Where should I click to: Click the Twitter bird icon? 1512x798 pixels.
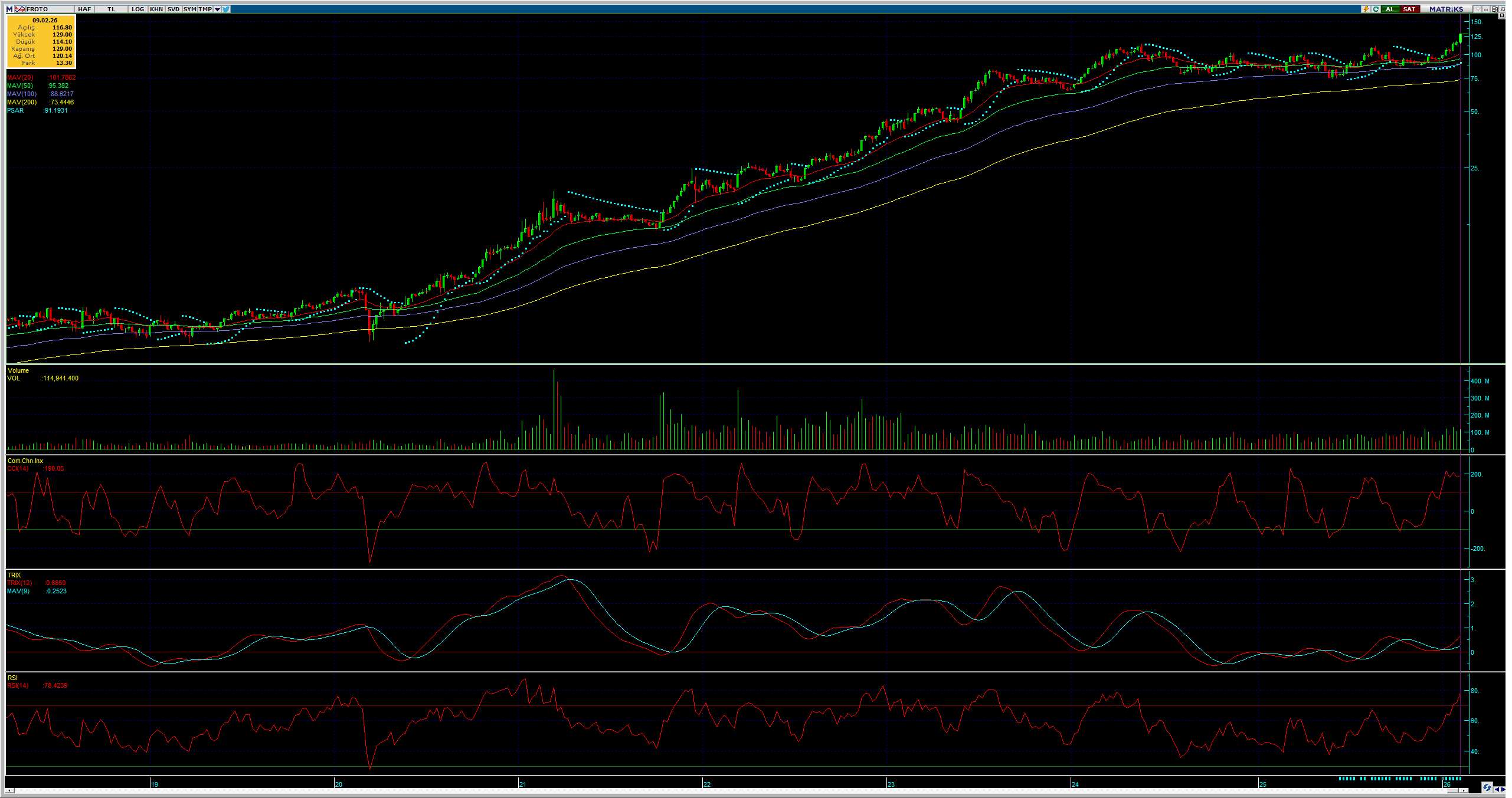click(226, 9)
